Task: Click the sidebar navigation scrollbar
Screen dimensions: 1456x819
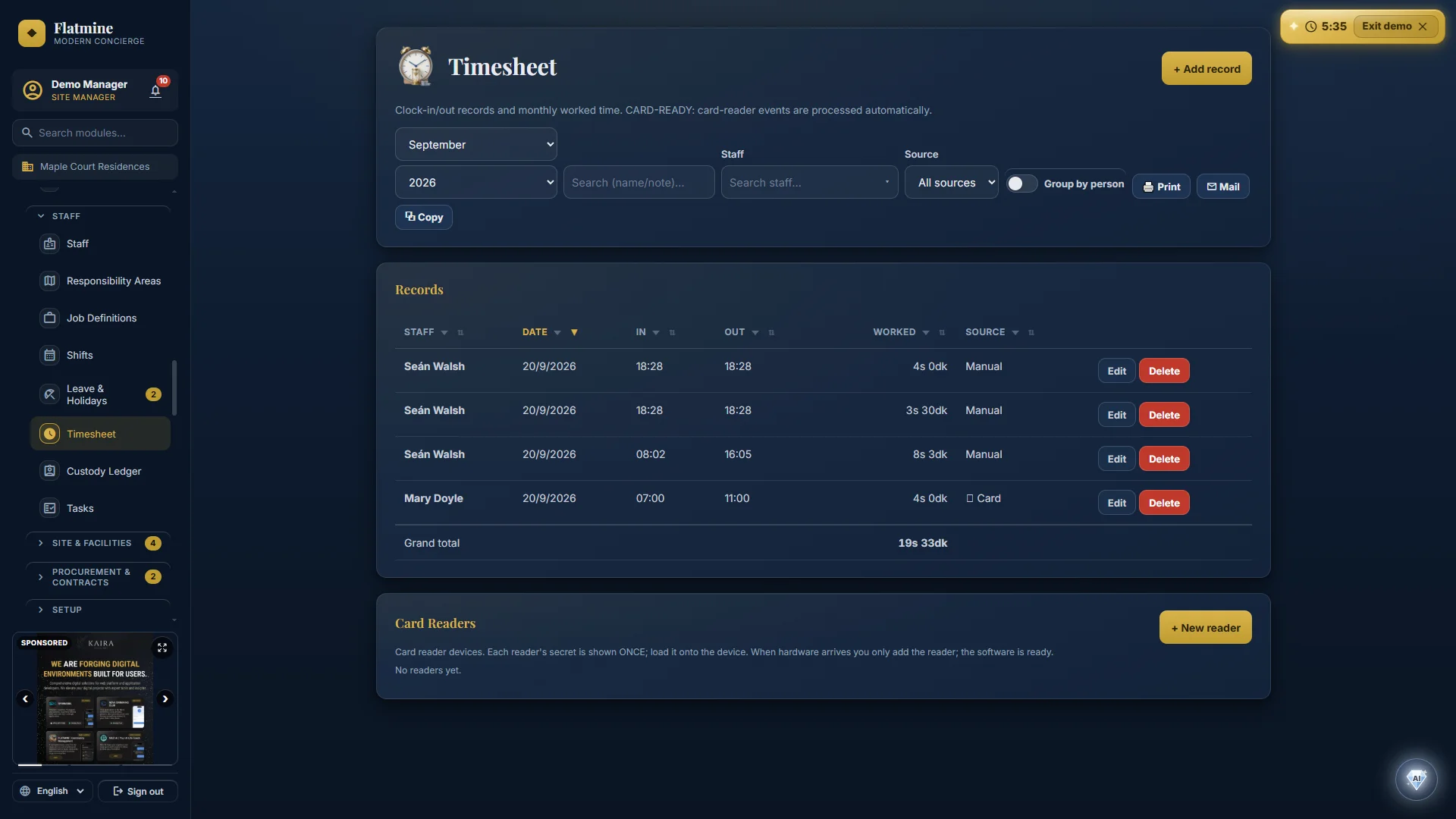Action: 174,388
